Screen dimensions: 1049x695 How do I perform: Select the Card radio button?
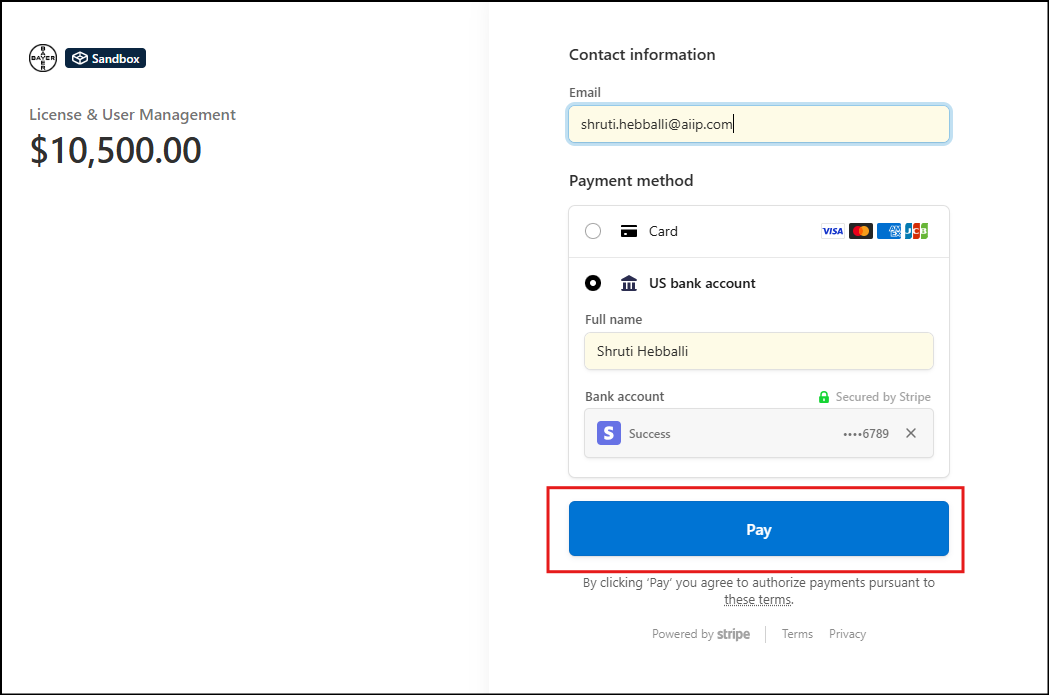pyautogui.click(x=593, y=231)
